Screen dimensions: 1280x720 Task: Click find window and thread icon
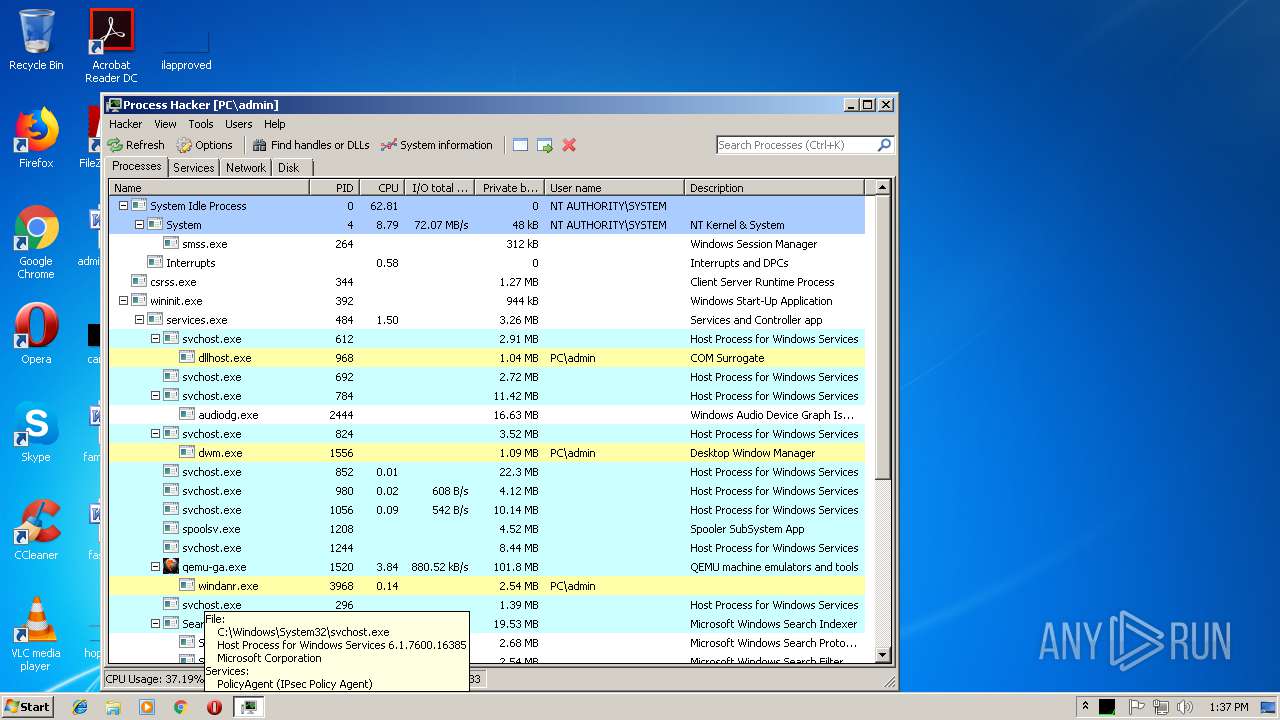coord(545,145)
